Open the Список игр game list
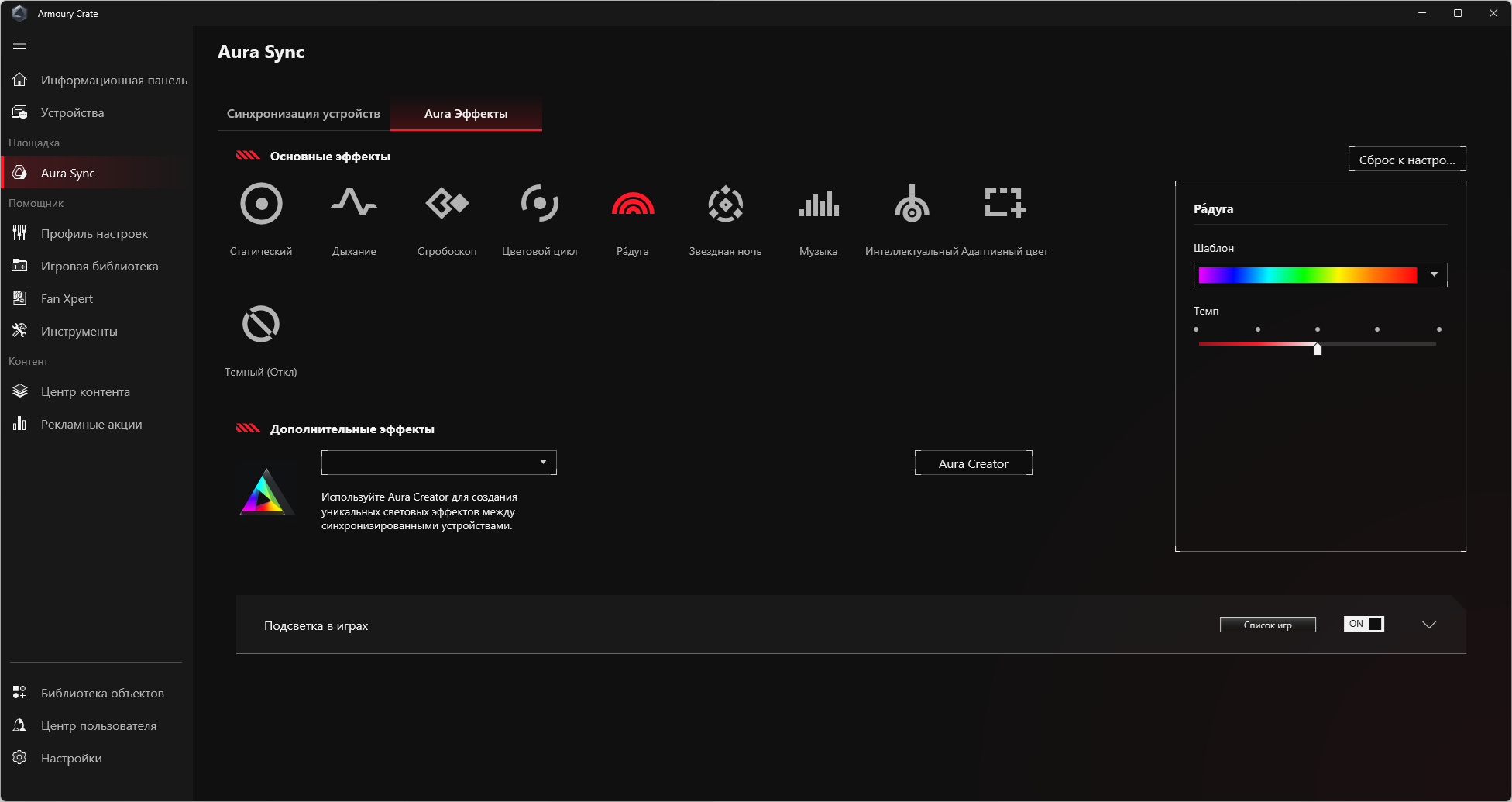This screenshot has width=1512, height=802. coord(1268,625)
